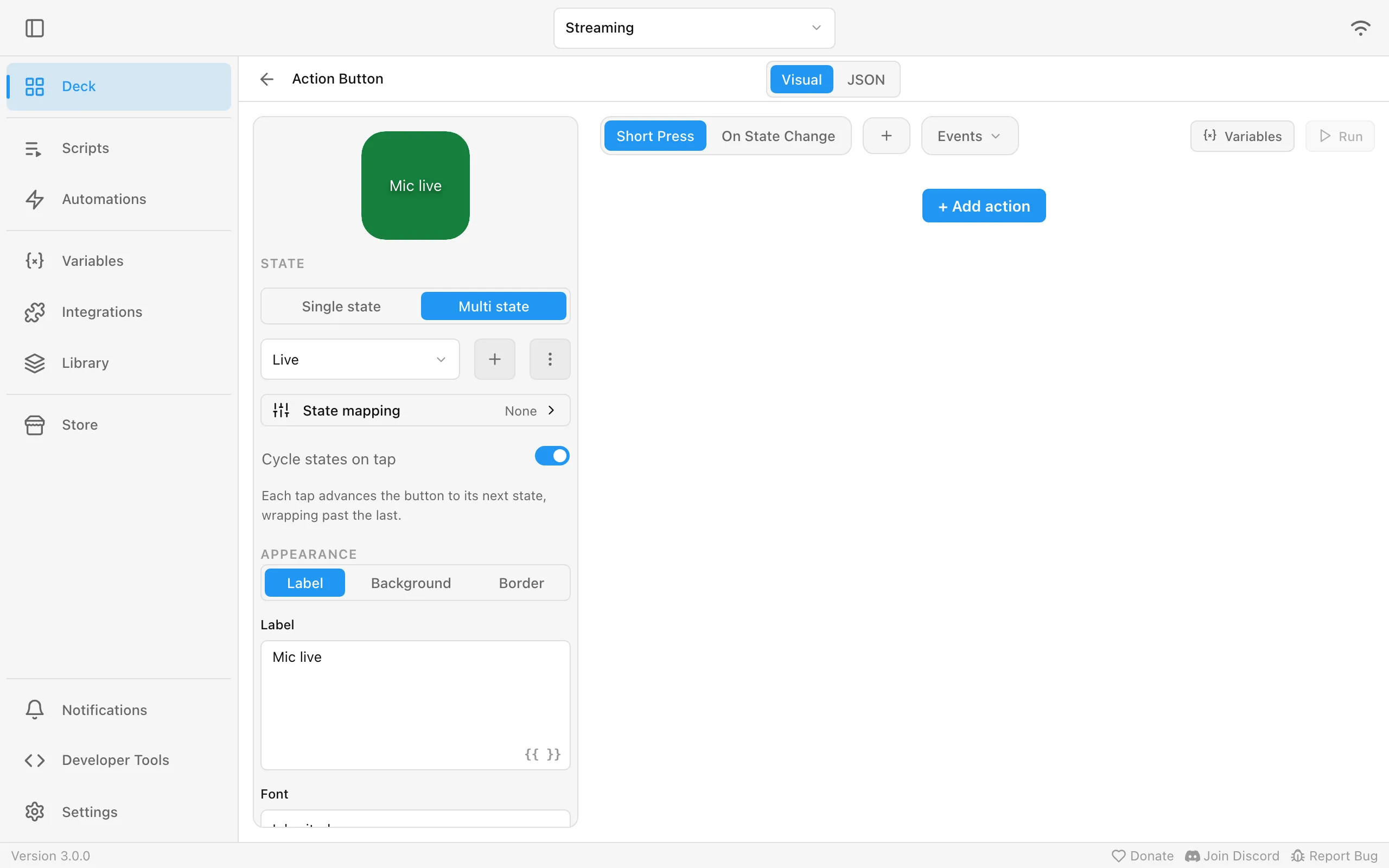The image size is (1389, 868).
Task: Click into the Label text field
Action: (415, 705)
